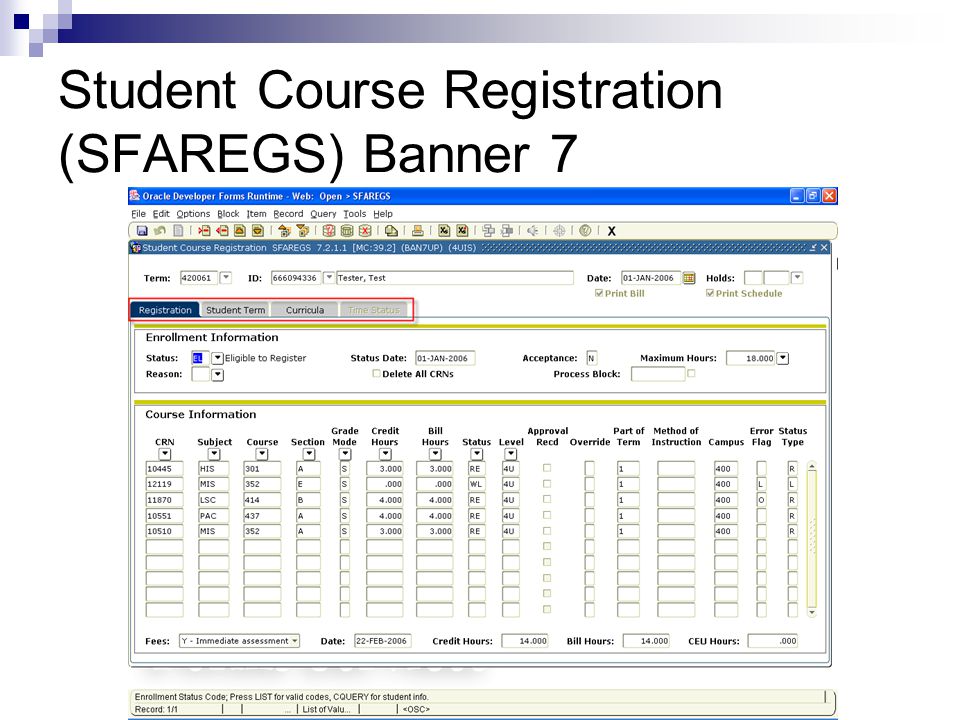Open the Level column lookup arrow

pos(511,454)
